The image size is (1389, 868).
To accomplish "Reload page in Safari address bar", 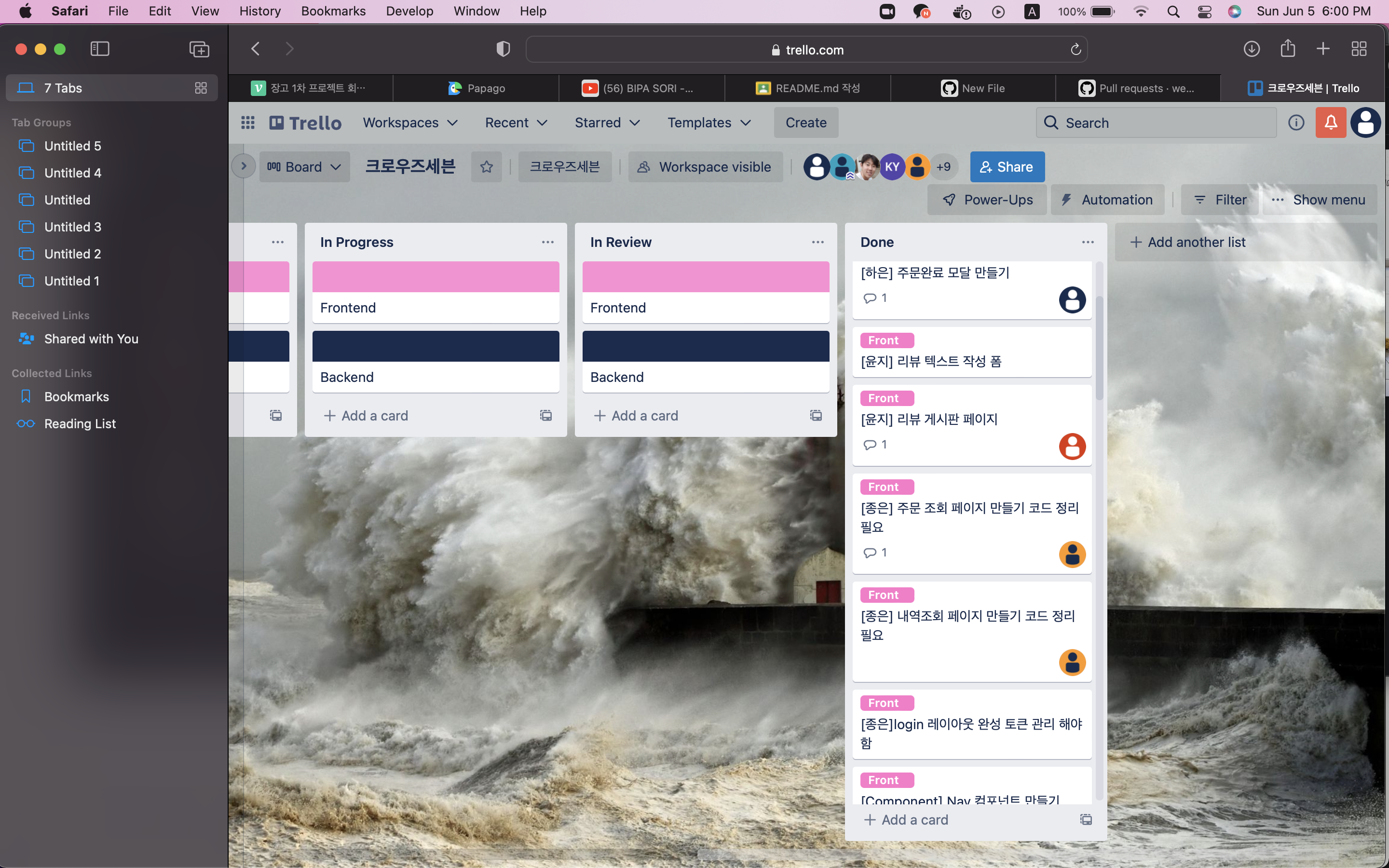I will 1076,50.
